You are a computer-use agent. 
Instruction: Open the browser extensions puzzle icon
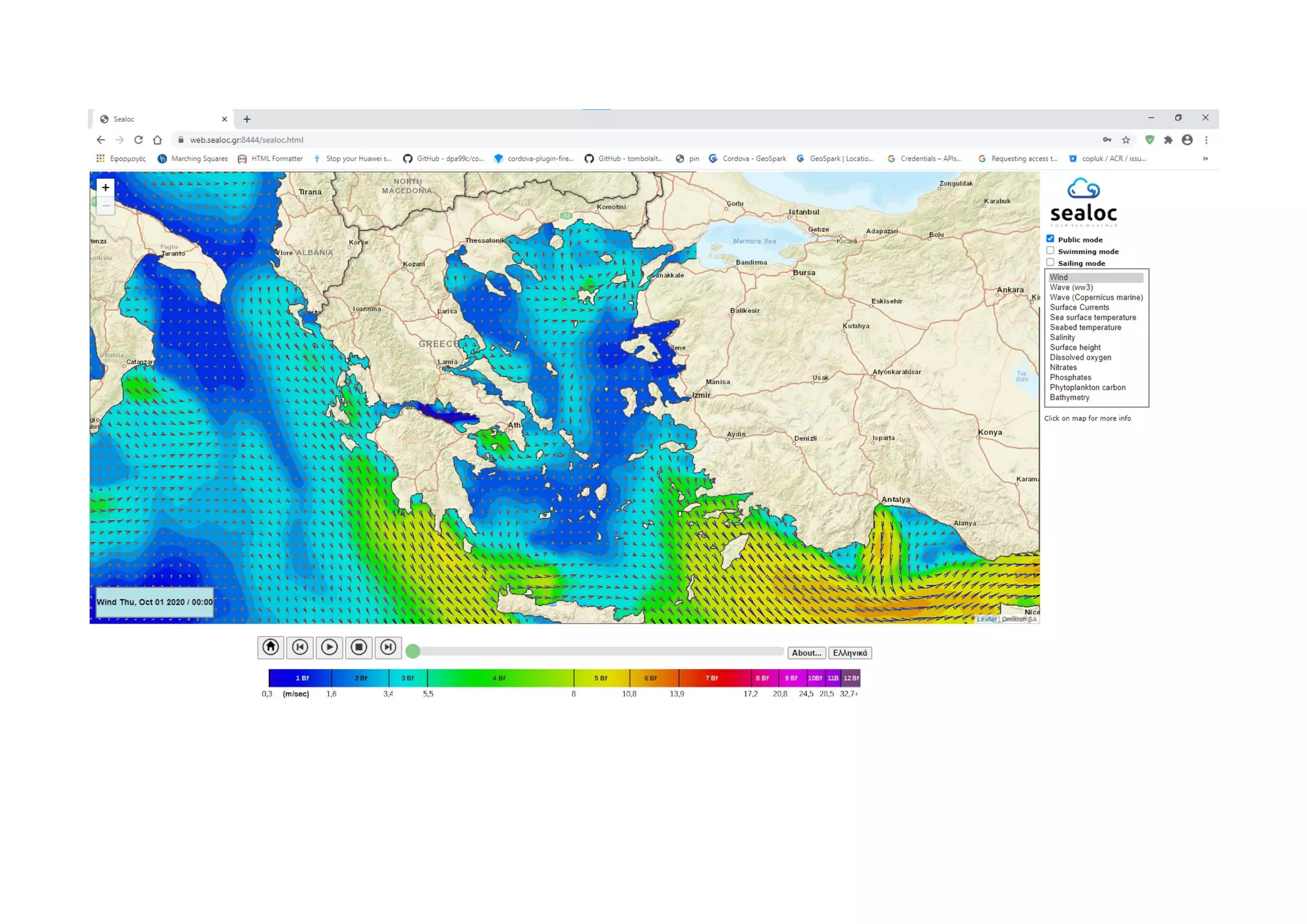pos(1168,140)
